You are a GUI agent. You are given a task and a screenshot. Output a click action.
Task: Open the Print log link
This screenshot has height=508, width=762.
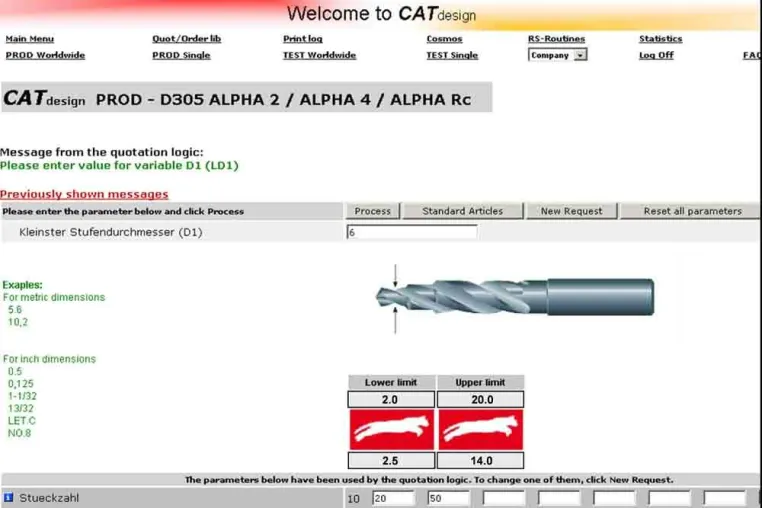(x=303, y=39)
